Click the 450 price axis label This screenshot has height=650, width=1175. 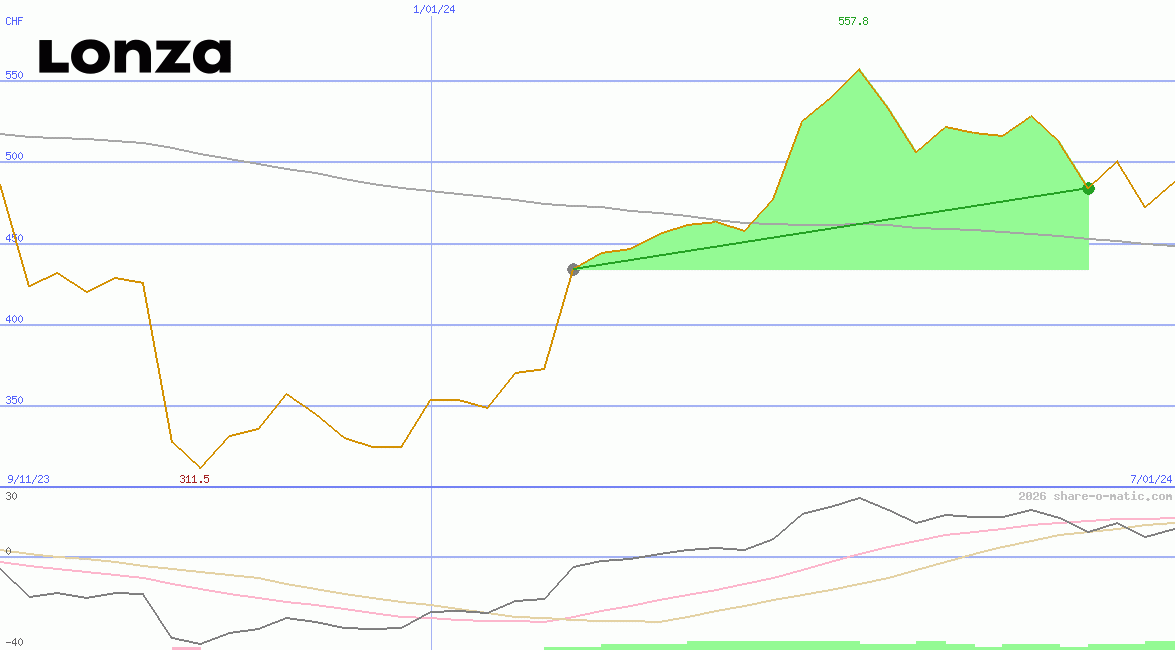point(14,238)
